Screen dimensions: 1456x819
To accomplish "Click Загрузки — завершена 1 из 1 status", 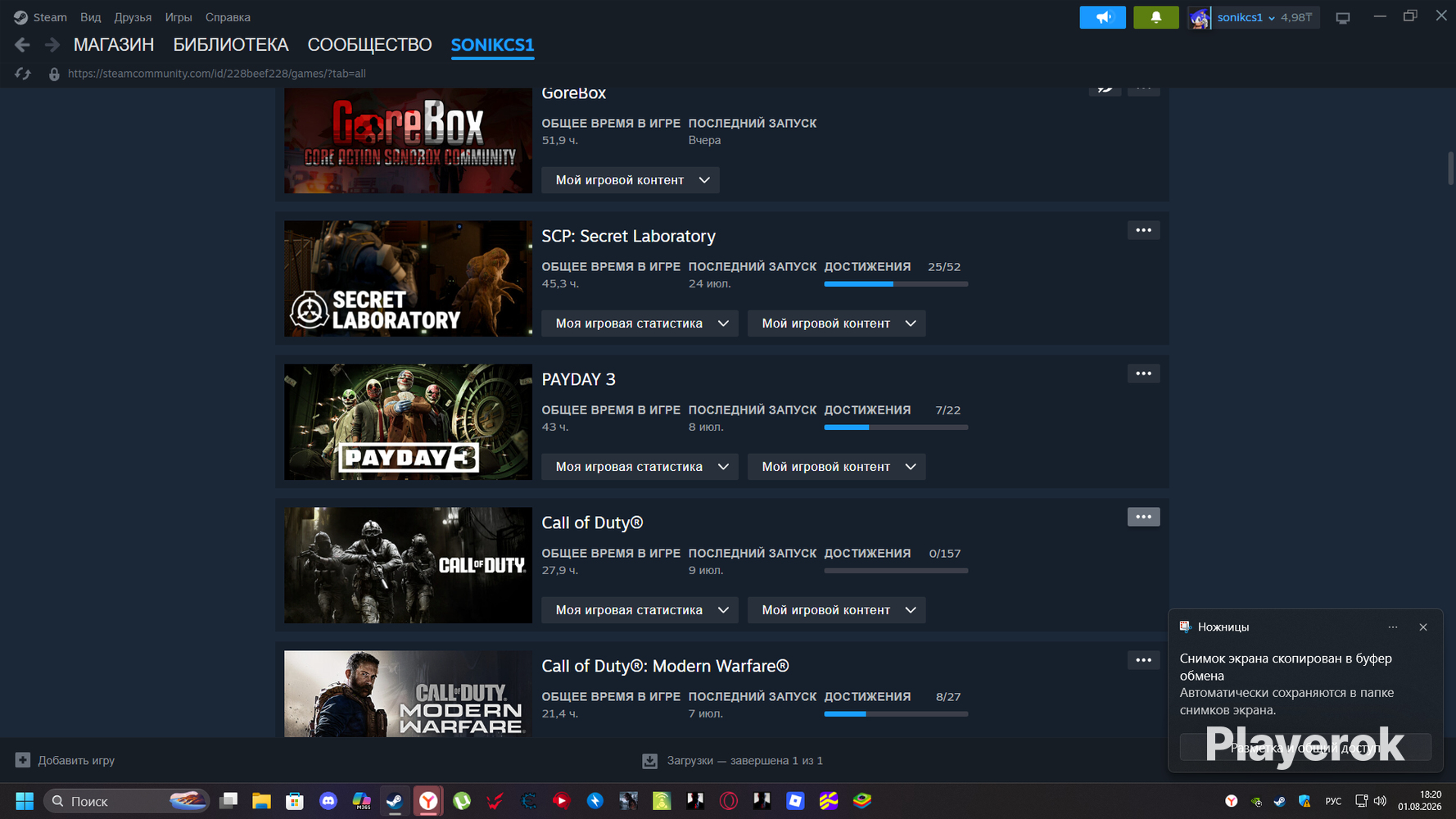I will click(745, 761).
